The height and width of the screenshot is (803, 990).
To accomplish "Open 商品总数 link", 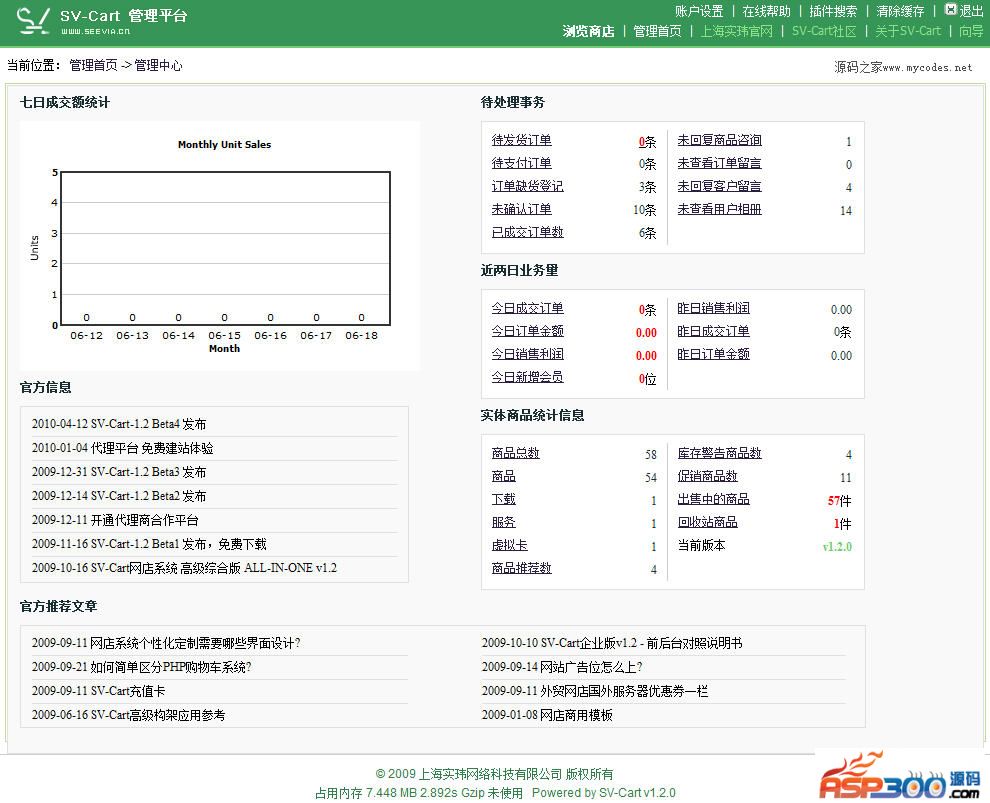I will tap(515, 453).
